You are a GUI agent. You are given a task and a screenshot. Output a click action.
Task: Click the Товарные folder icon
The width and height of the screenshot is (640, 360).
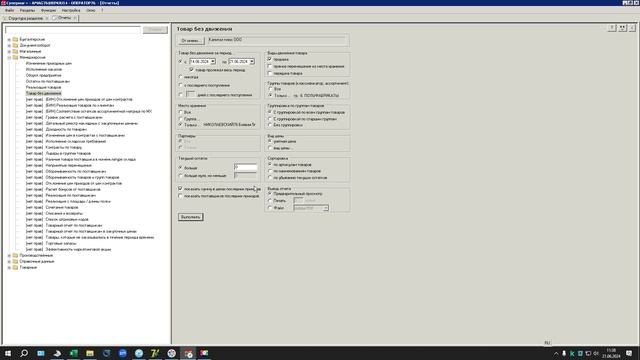pos(16,267)
